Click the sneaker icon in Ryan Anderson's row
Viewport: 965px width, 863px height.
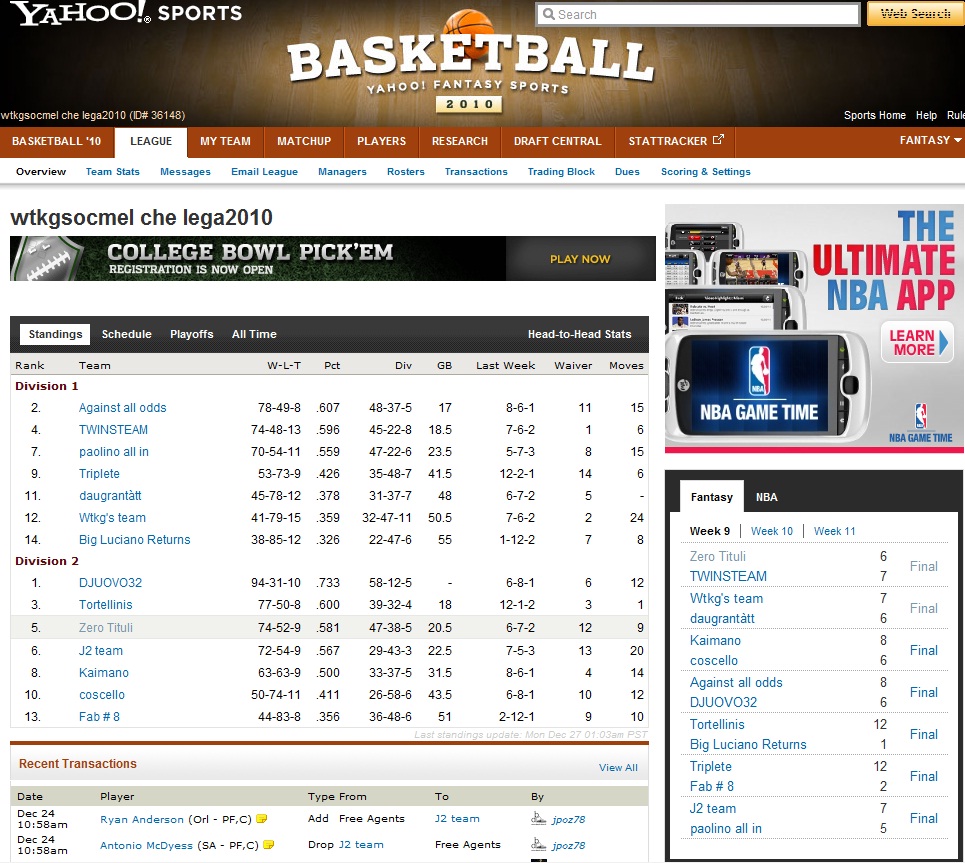tap(539, 819)
